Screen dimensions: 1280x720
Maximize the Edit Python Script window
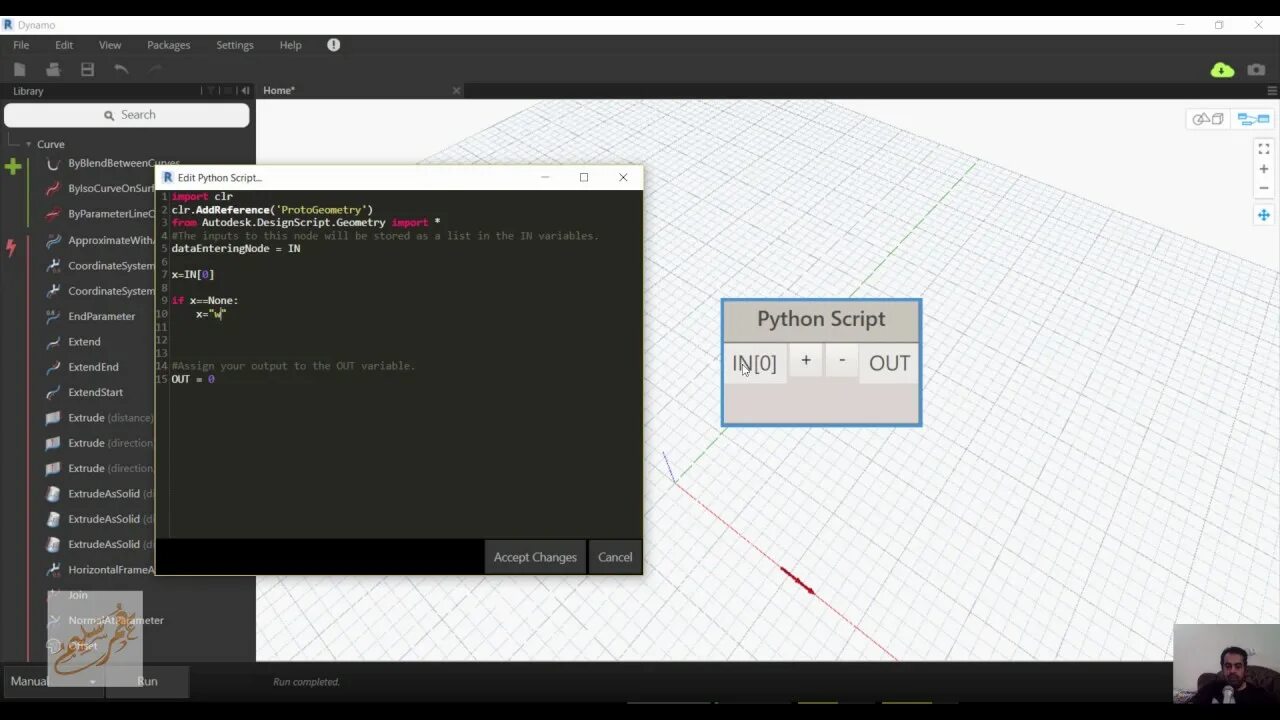584,177
